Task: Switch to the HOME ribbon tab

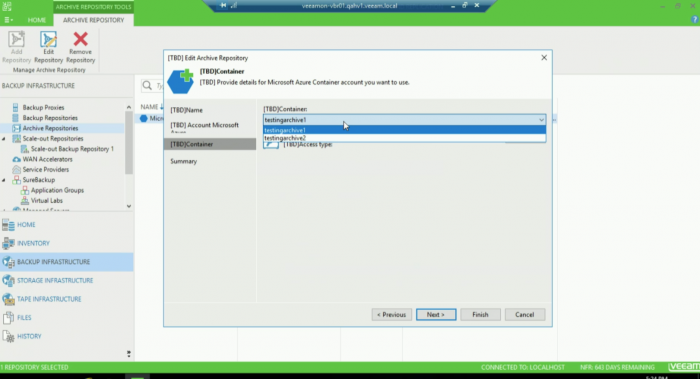Action: coord(37,20)
